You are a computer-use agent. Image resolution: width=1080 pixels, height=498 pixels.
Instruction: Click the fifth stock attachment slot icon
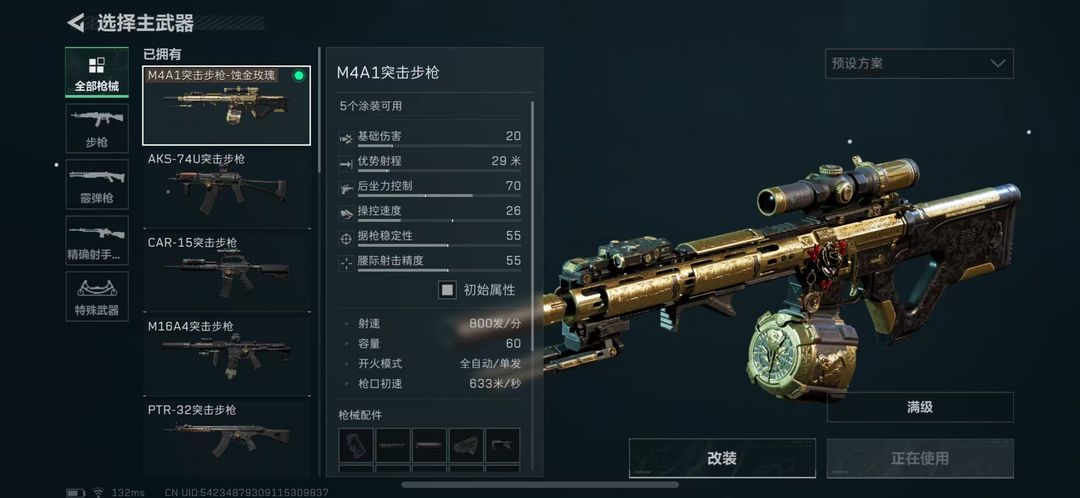pos(503,445)
